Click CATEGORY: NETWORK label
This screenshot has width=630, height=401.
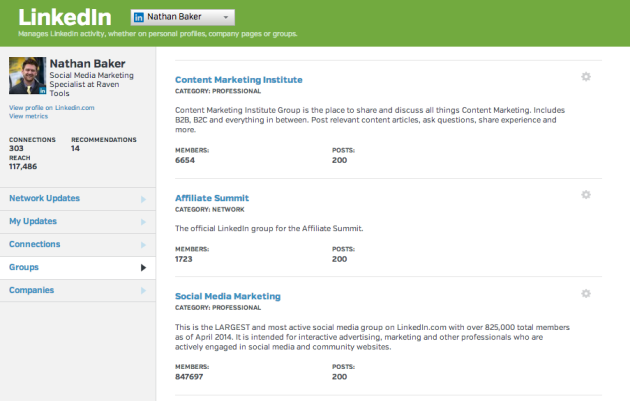point(209,209)
